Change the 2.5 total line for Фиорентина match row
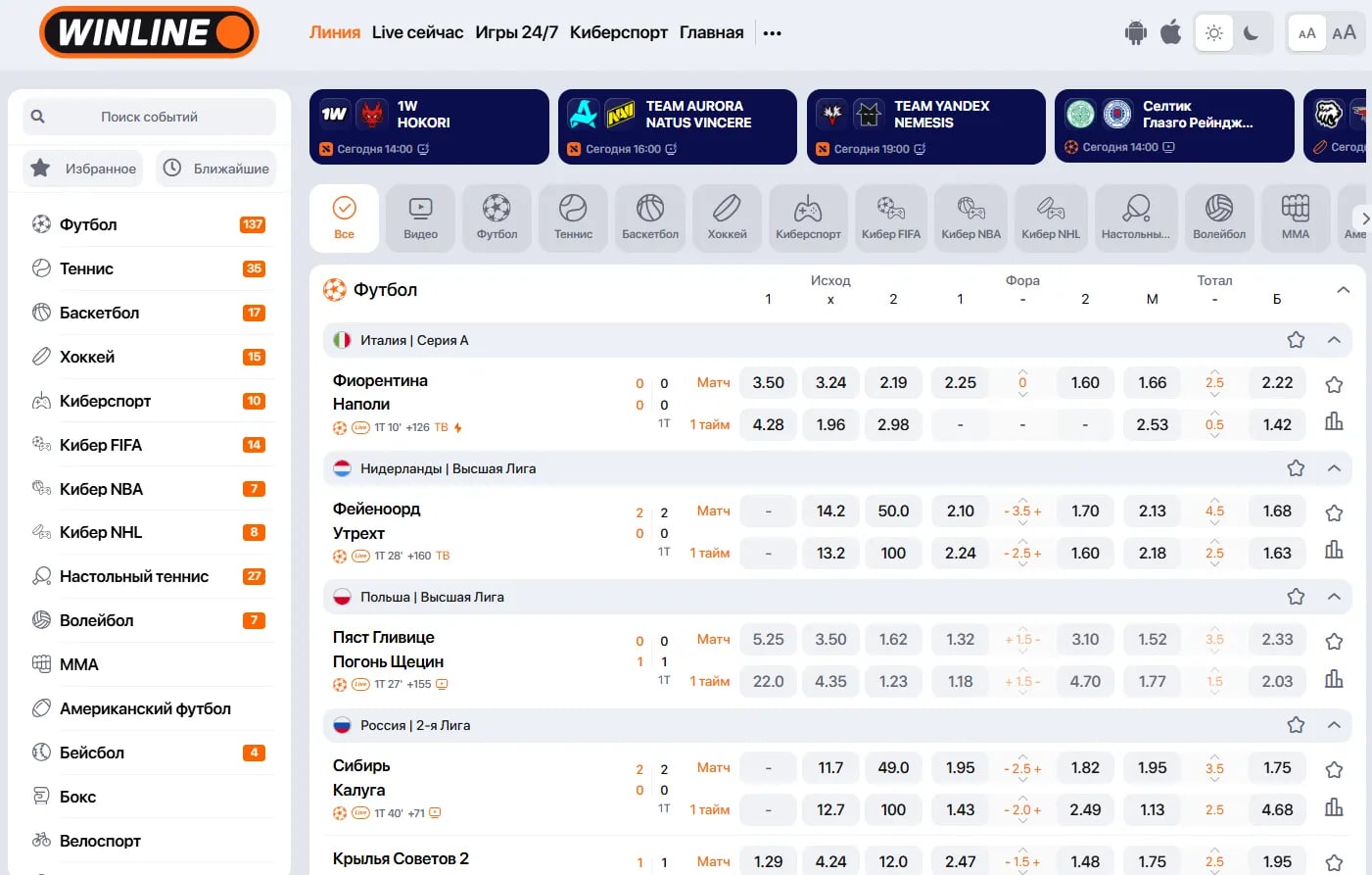1372x875 pixels. pos(1214,383)
